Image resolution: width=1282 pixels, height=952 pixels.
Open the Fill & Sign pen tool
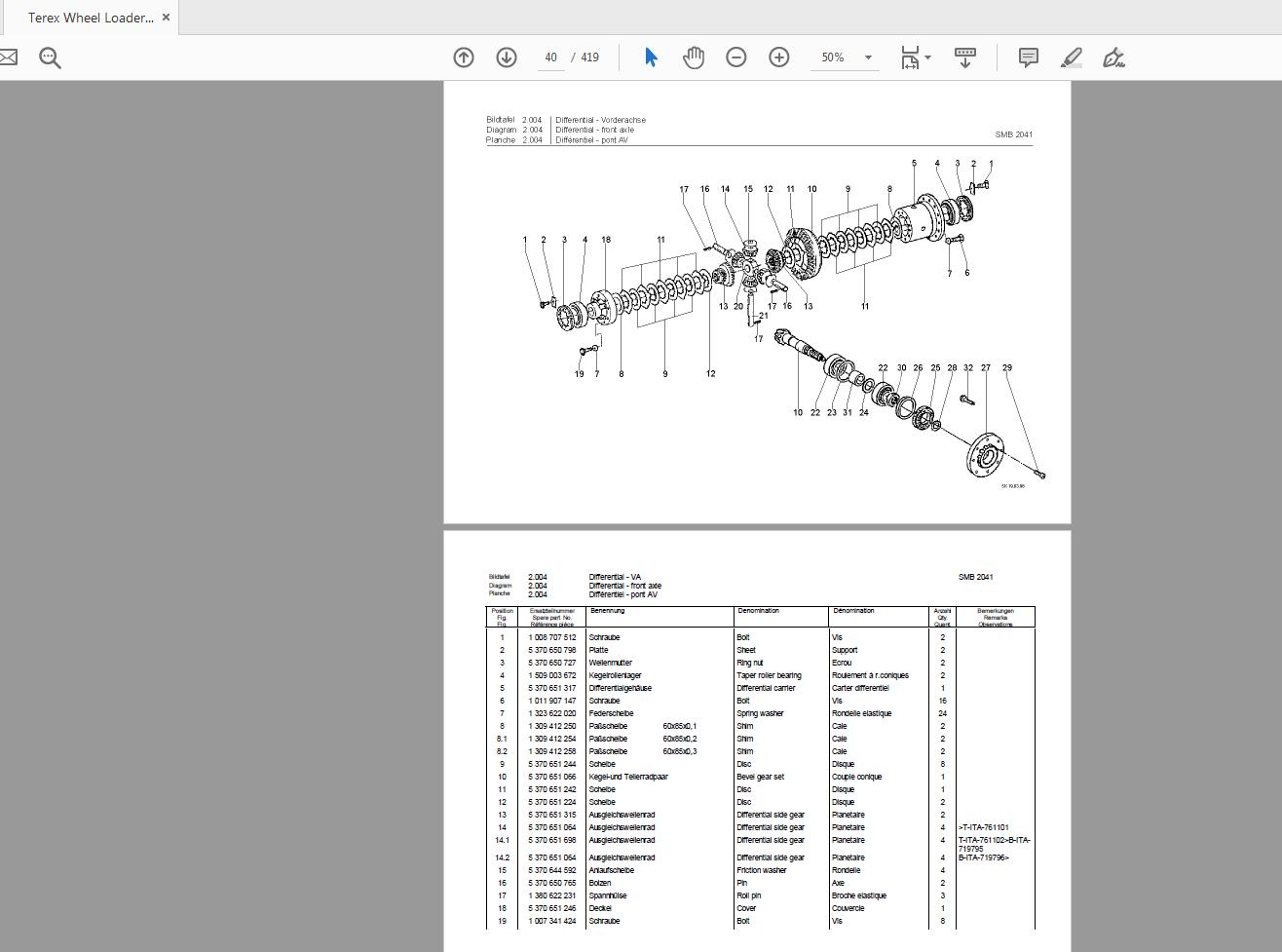pyautogui.click(x=1113, y=57)
